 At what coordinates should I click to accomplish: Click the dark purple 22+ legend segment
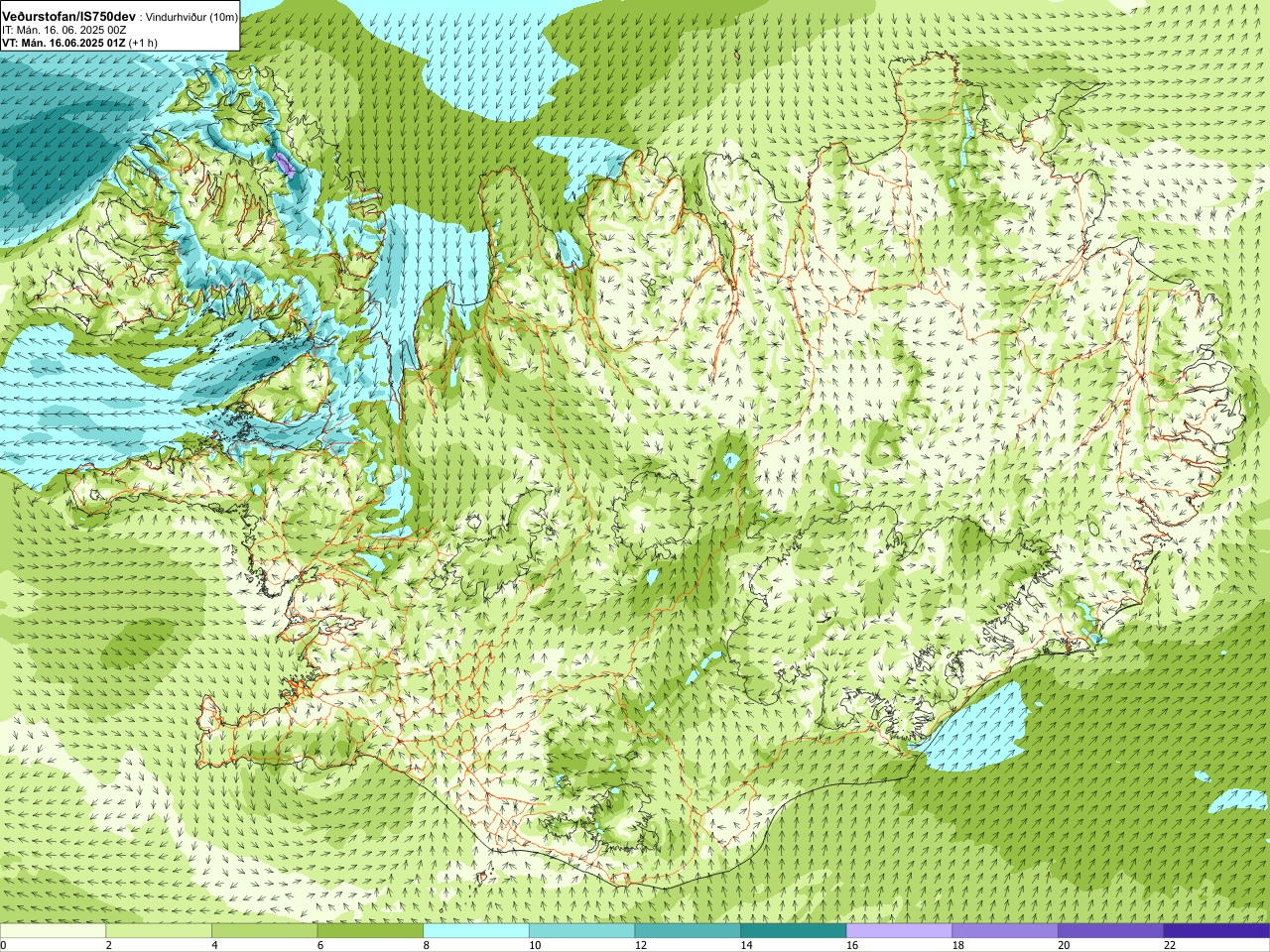pyautogui.click(x=1216, y=931)
